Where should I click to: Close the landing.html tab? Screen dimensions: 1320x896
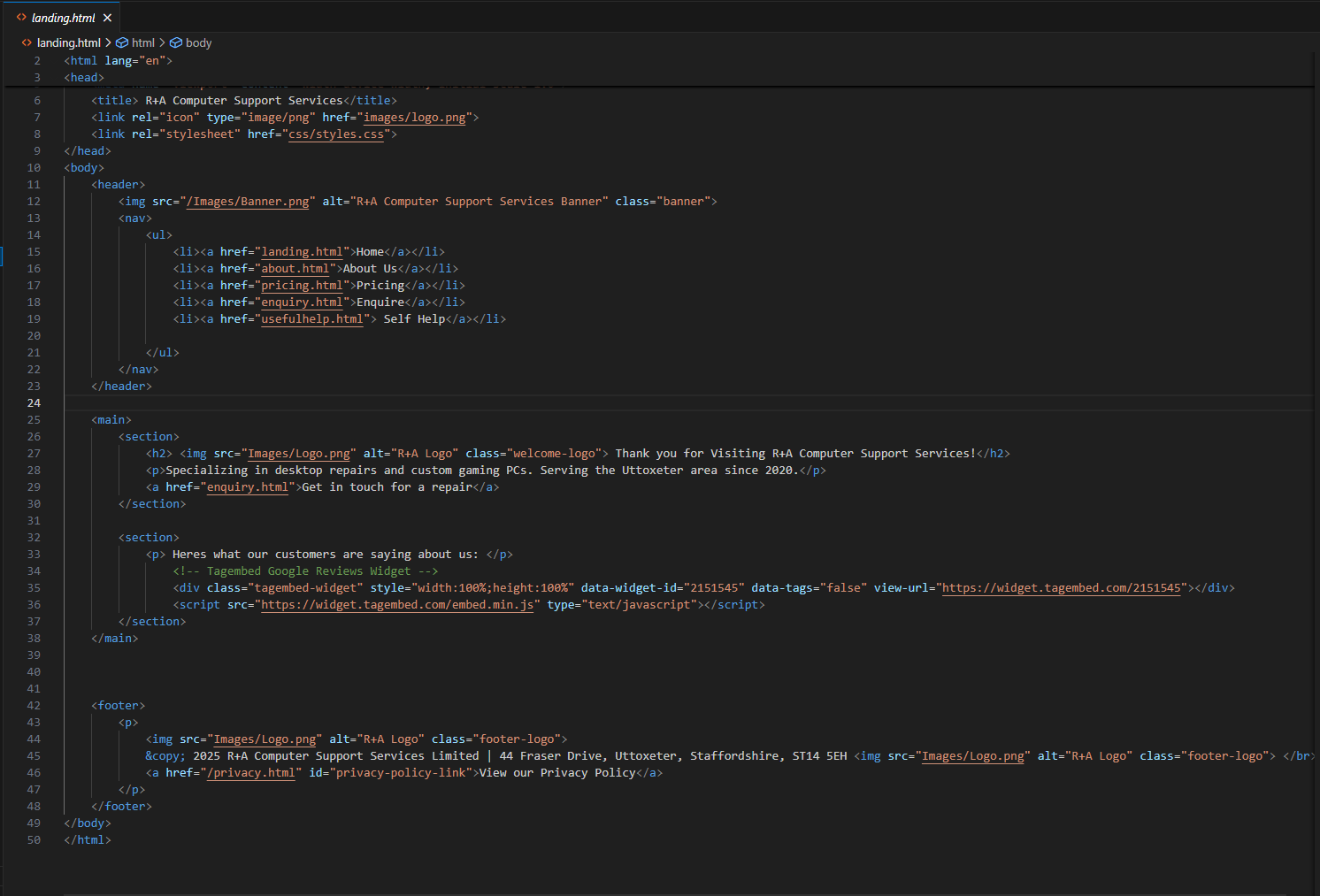click(x=107, y=16)
